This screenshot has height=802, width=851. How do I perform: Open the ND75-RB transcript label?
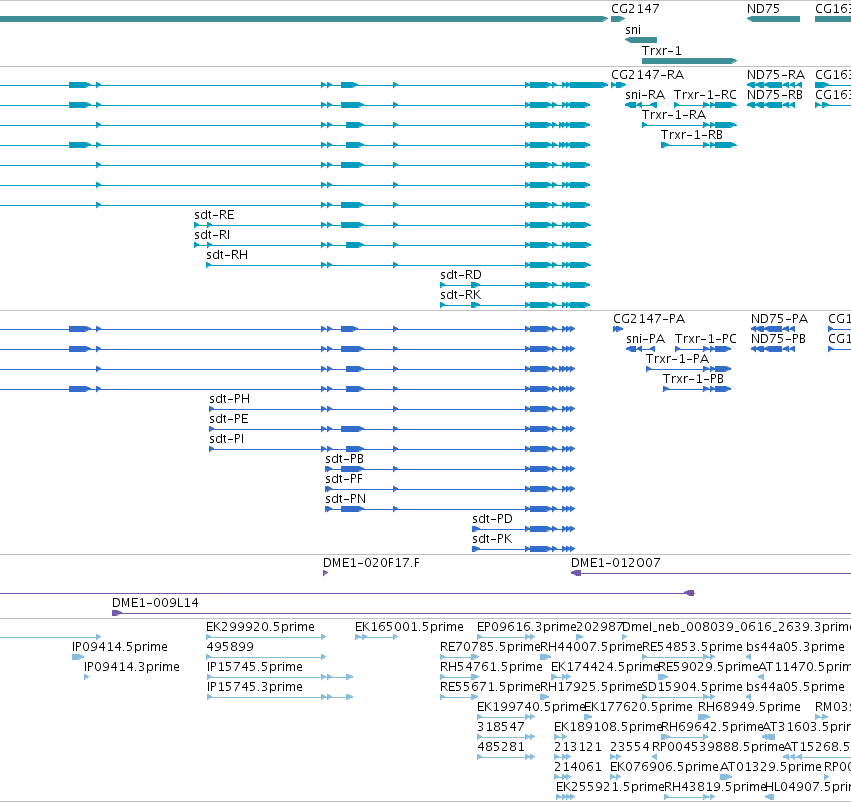pos(774,95)
